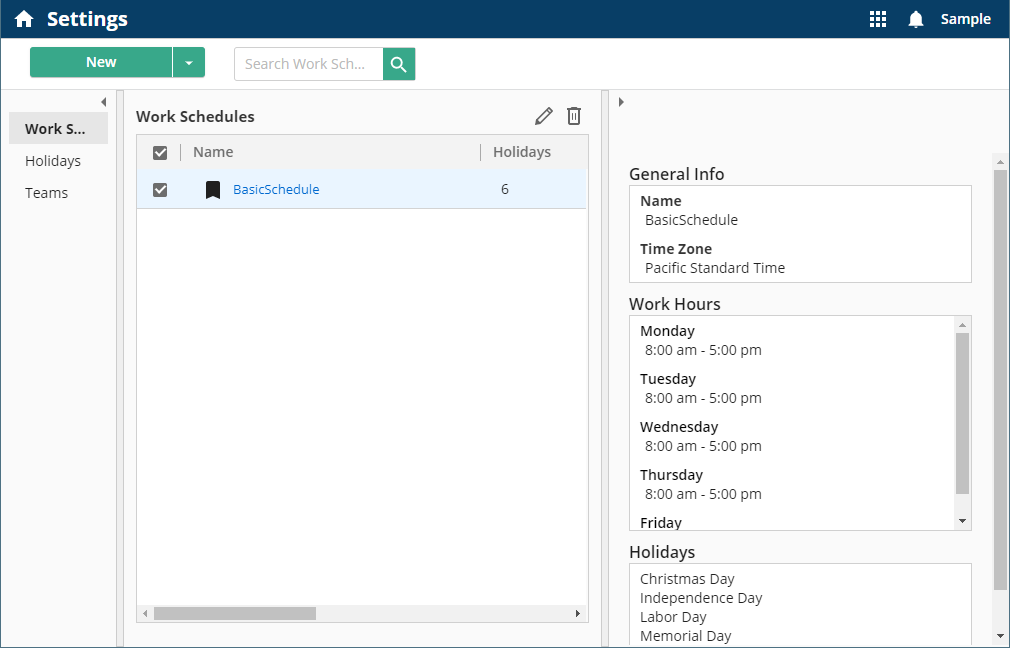Open the apps grid menu
Viewport: 1010px width, 648px height.
click(878, 19)
